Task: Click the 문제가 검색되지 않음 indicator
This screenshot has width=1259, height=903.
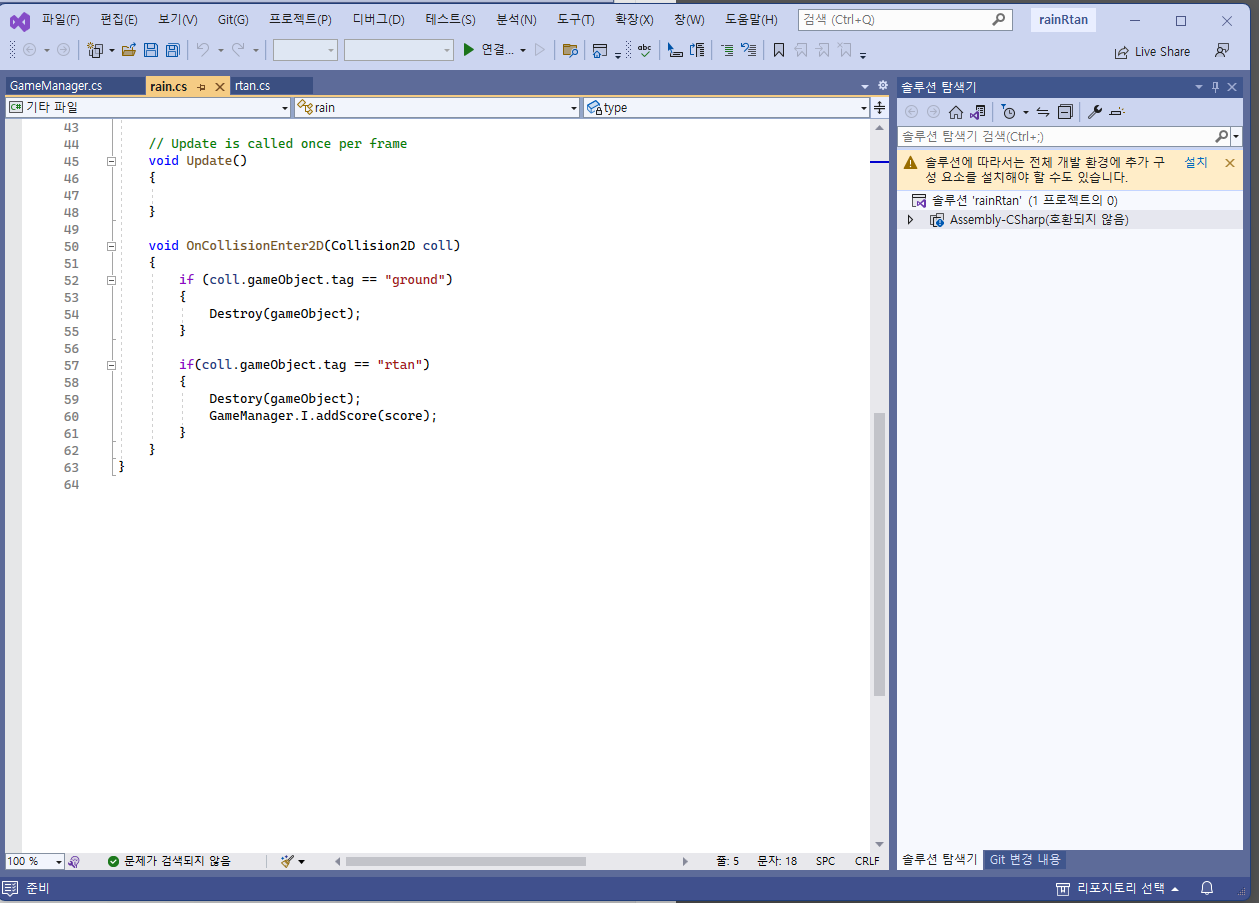Action: click(x=169, y=861)
